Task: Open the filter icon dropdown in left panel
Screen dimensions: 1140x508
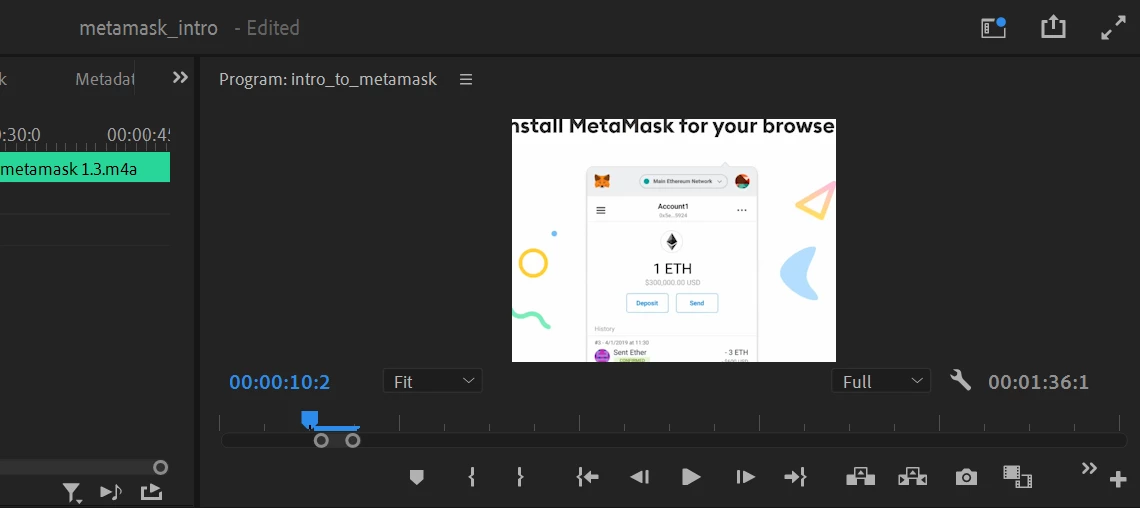Action: tap(72, 493)
